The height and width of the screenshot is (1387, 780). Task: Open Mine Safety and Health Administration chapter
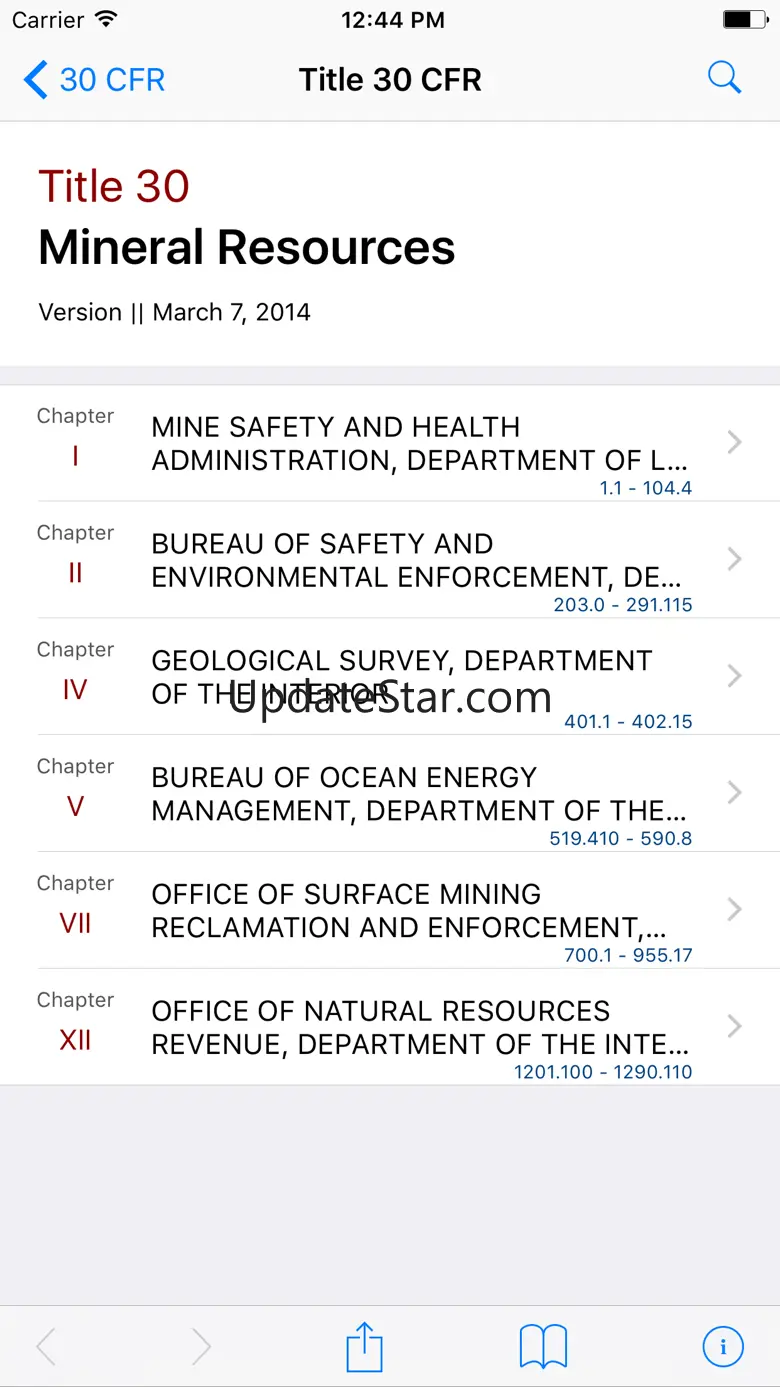tap(420, 443)
